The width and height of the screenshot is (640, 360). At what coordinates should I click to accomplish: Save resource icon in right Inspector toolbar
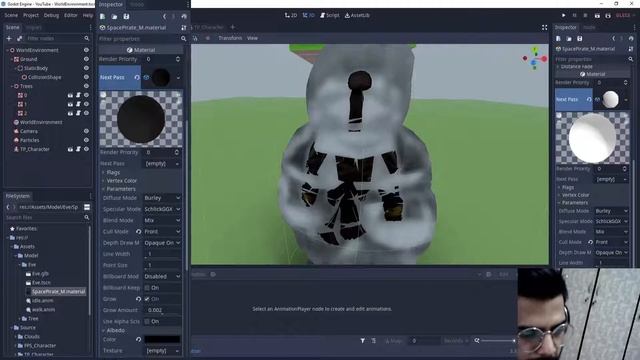pyautogui.click(x=580, y=38)
